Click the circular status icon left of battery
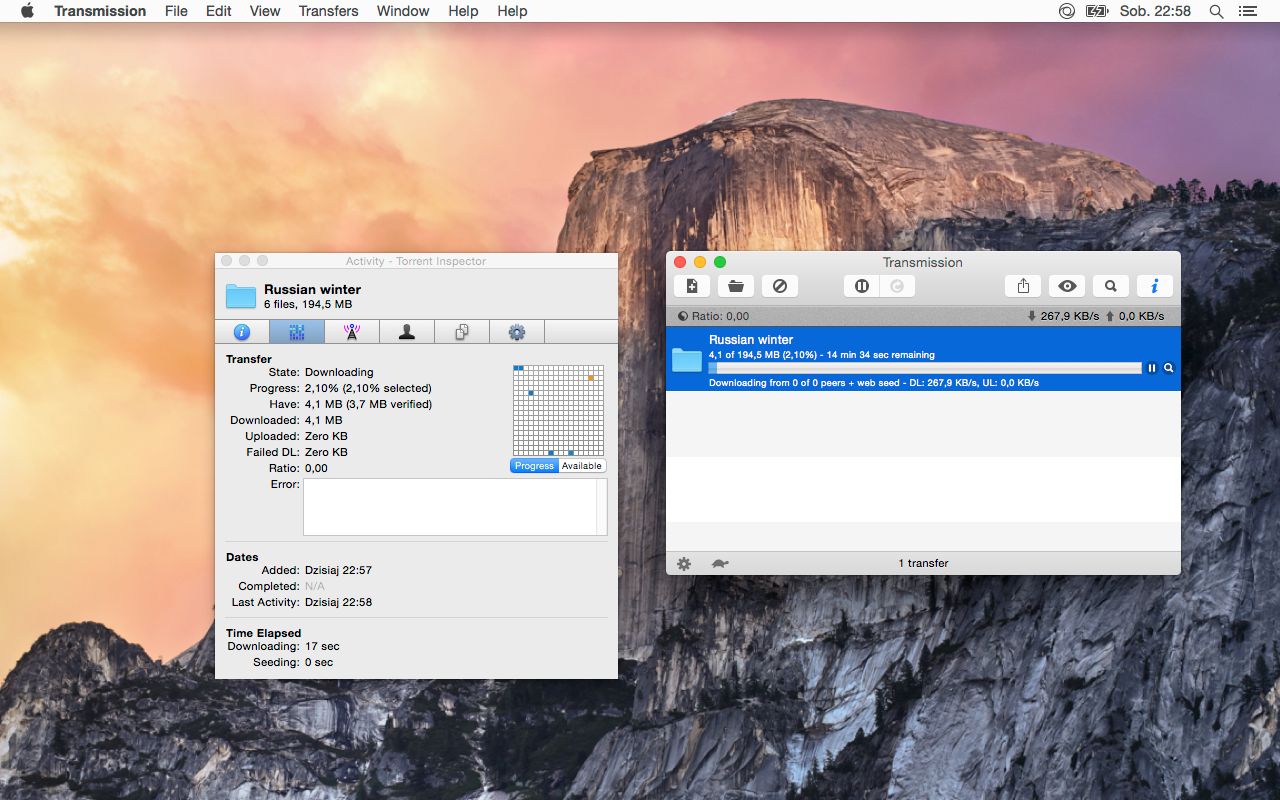This screenshot has width=1280, height=800. coord(1067,11)
